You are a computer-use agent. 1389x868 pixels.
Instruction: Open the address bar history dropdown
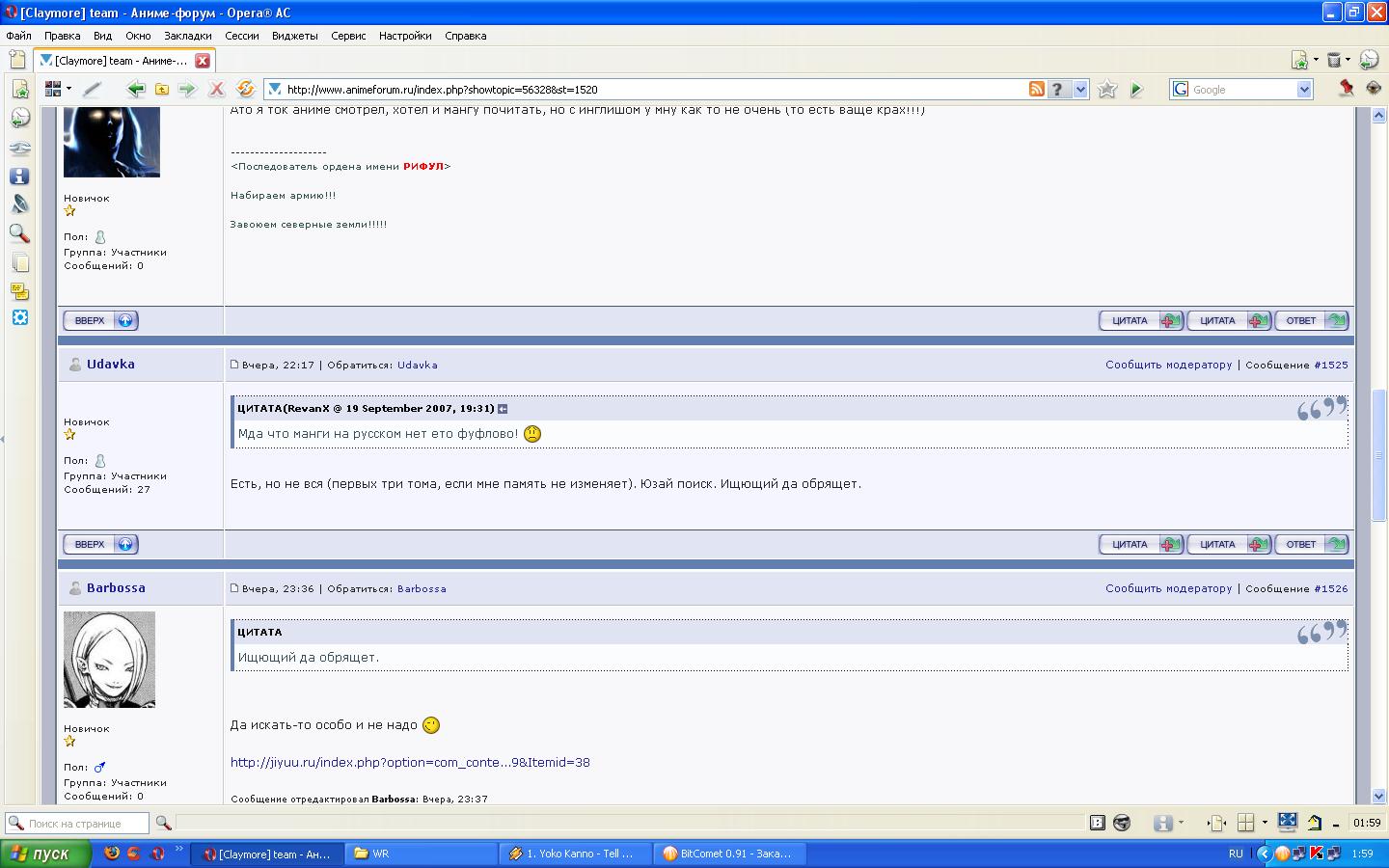[1080, 89]
